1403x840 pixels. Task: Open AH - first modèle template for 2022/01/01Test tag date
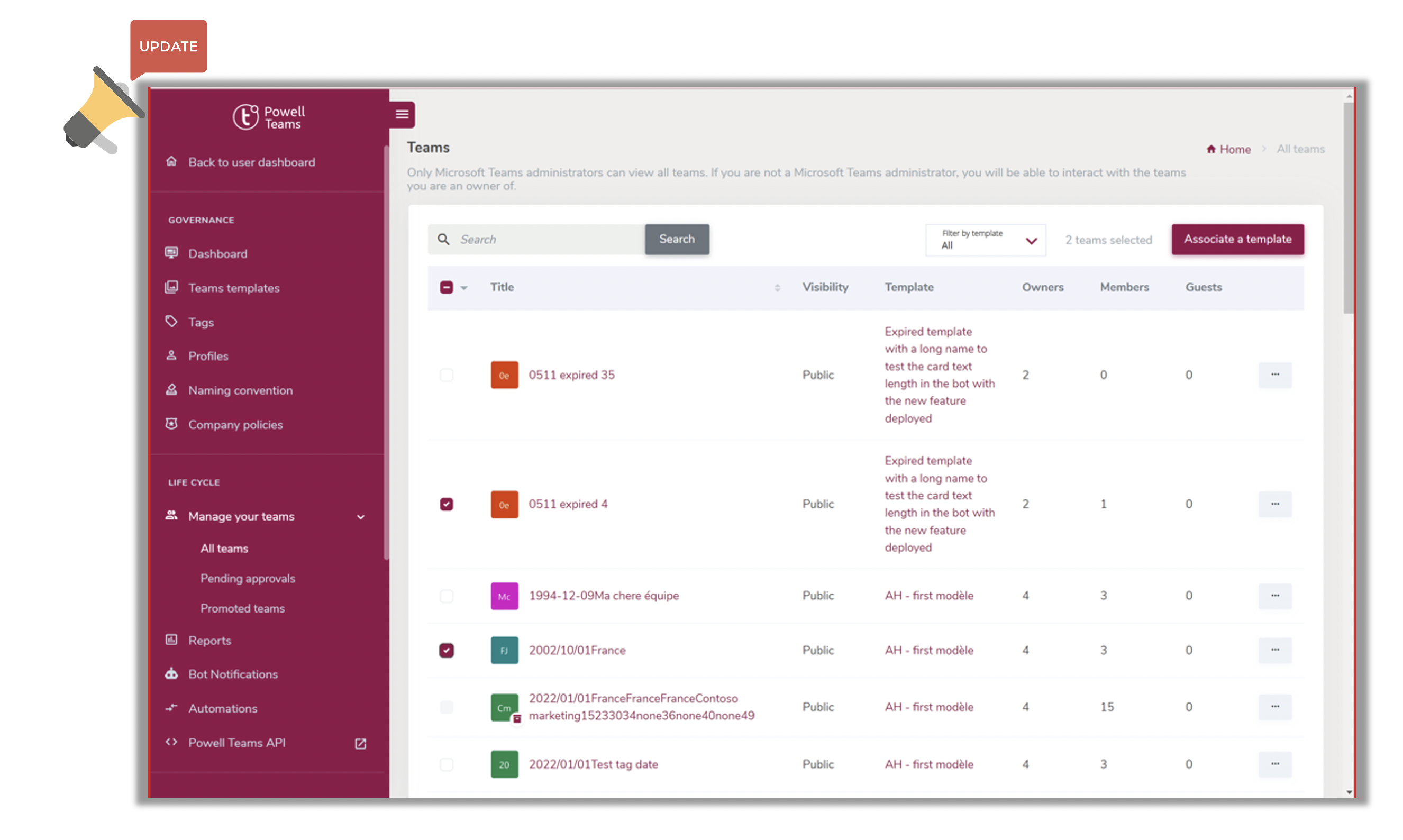929,764
